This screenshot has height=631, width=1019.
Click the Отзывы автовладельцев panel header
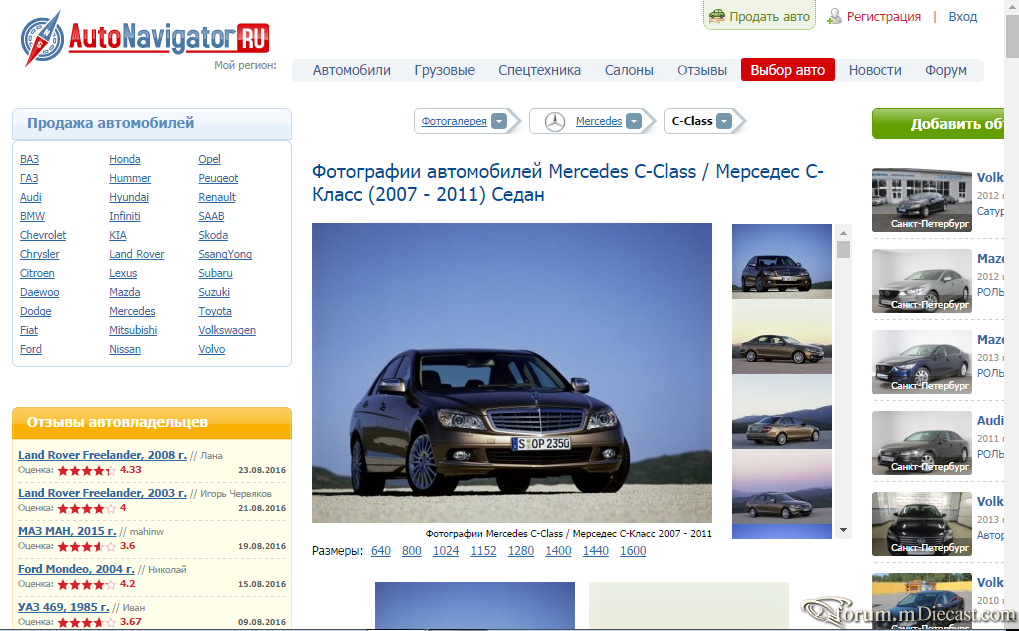pos(152,422)
